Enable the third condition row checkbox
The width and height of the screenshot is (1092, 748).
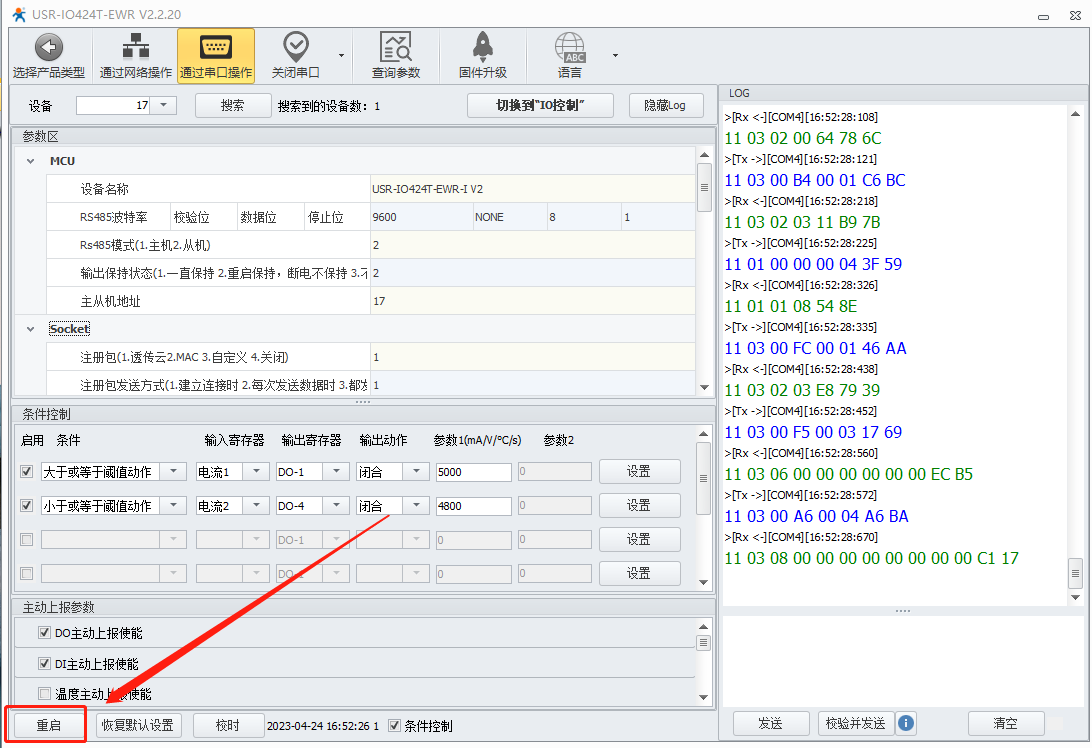coord(26,539)
